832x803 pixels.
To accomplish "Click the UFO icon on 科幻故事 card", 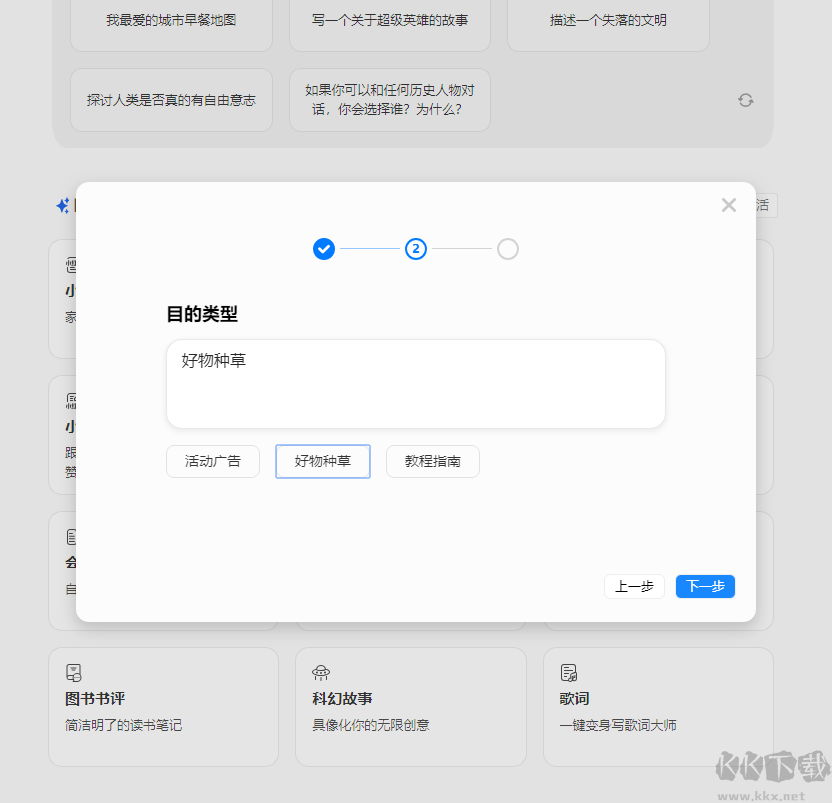I will pyautogui.click(x=320, y=672).
